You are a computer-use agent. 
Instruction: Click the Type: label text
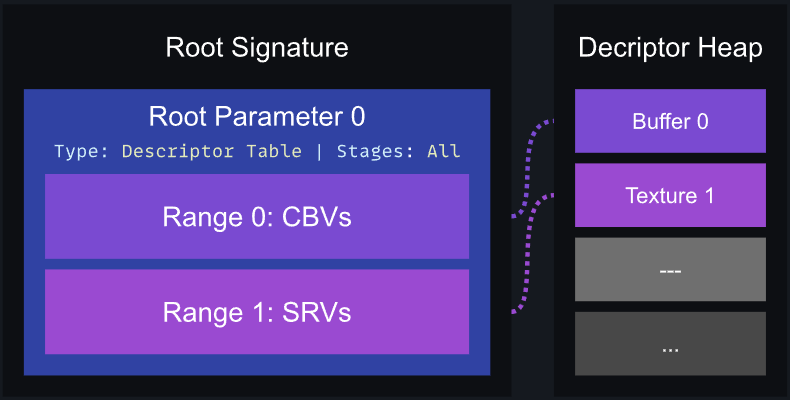pos(82,151)
